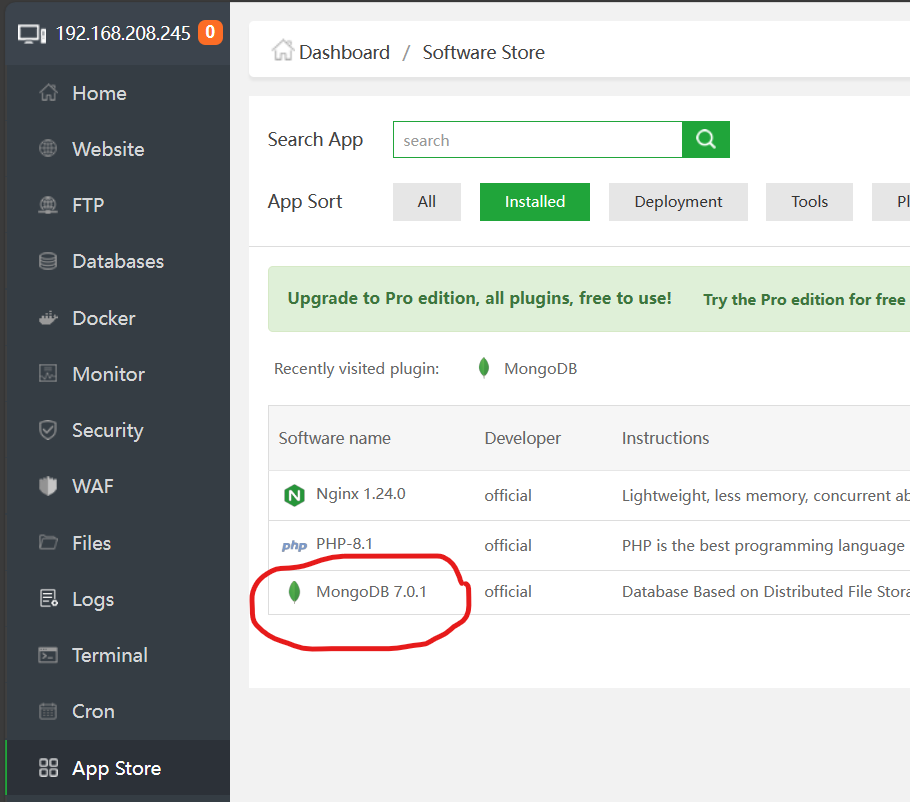Image resolution: width=910 pixels, height=802 pixels.
Task: Switch to Tools app category
Action: 809,202
